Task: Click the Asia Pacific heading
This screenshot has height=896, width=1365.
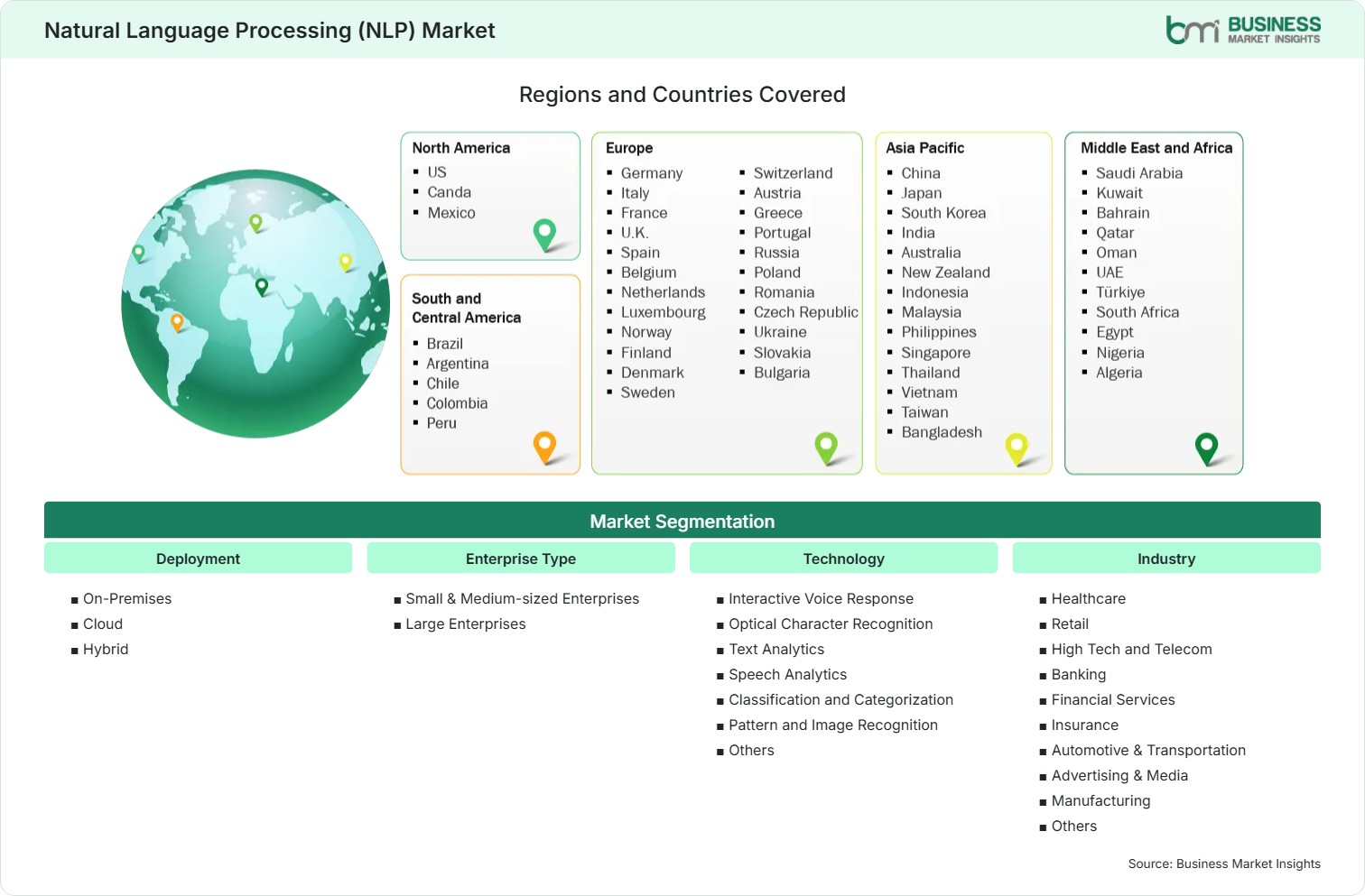Action: click(924, 148)
